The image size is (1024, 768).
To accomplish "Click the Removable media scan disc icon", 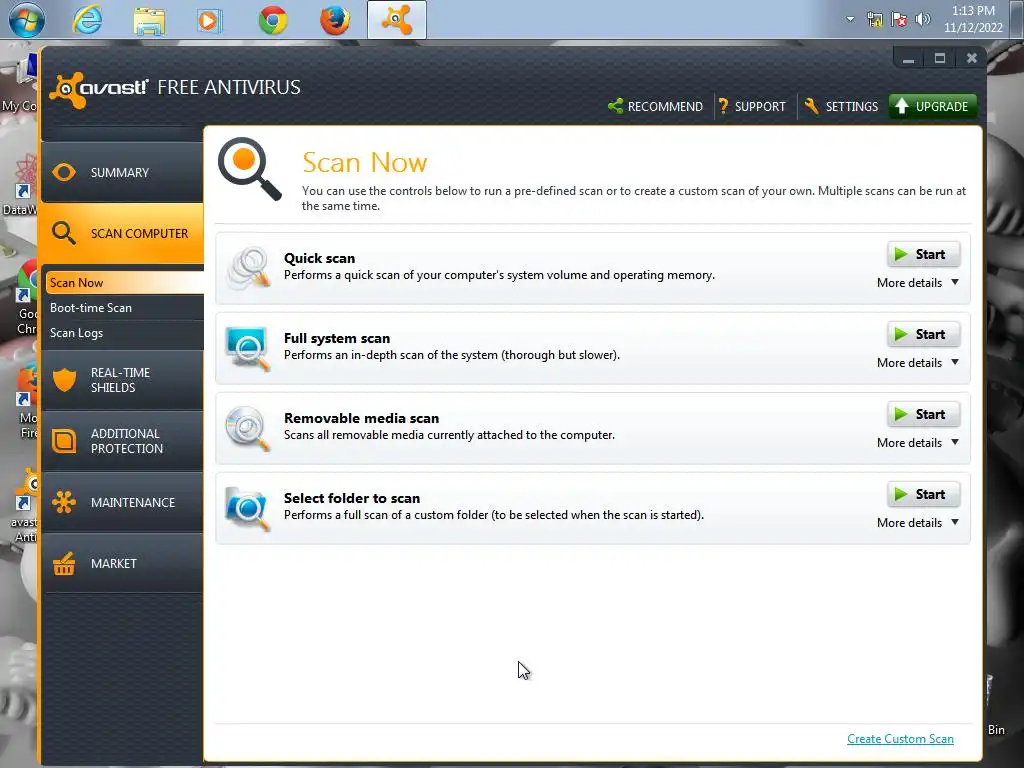I will [x=248, y=428].
